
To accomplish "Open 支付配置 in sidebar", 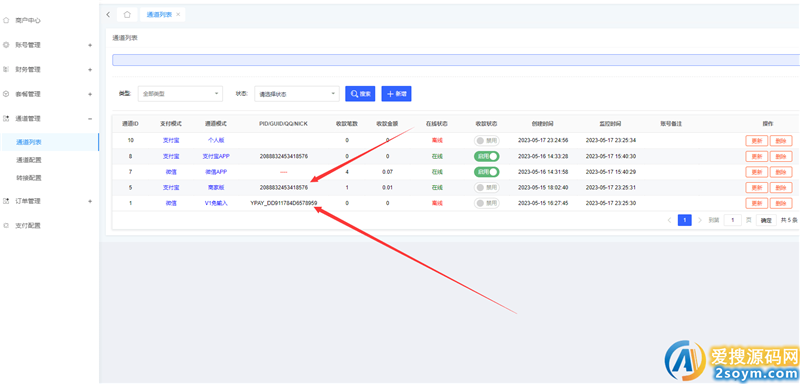I will tap(28, 225).
